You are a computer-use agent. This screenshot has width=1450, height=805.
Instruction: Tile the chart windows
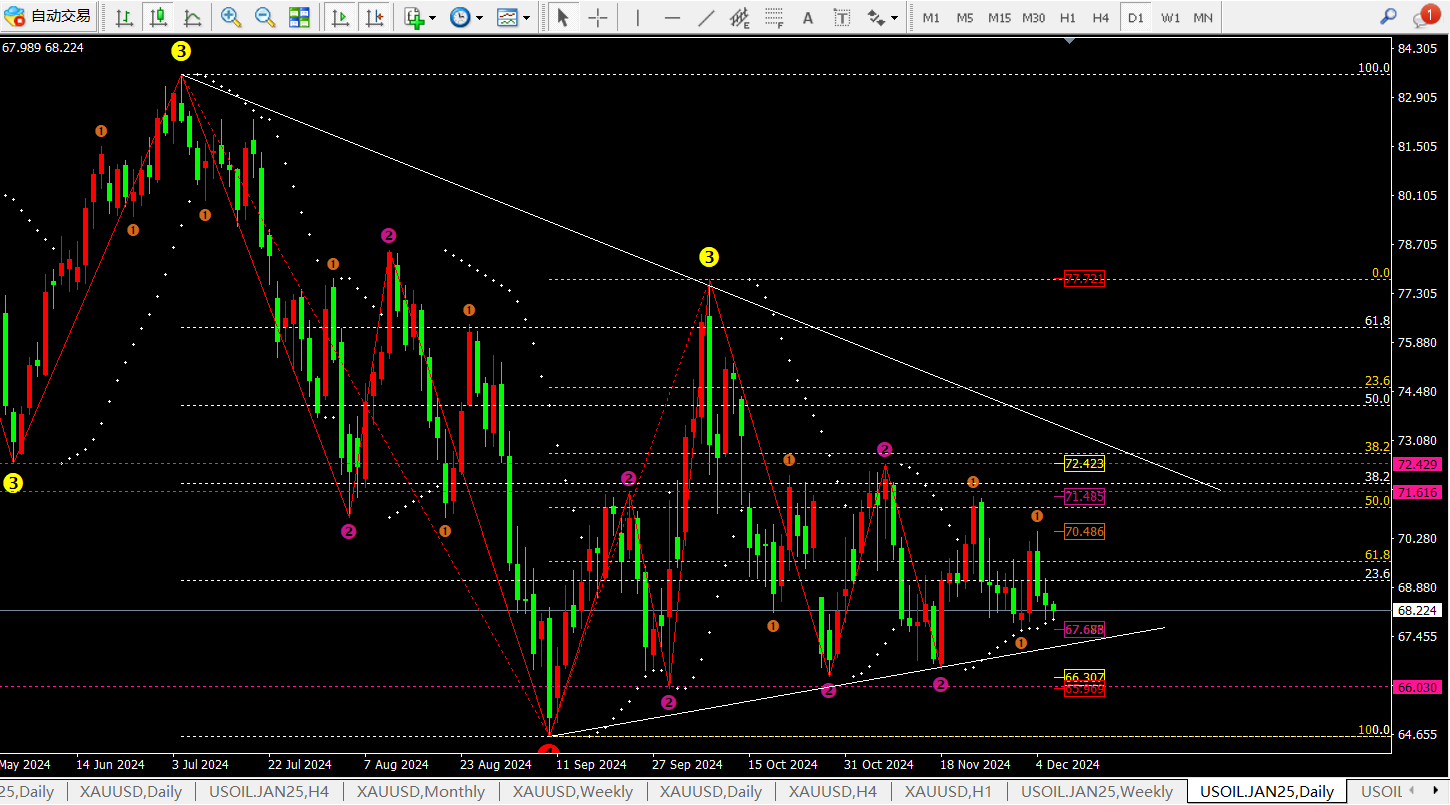[299, 17]
